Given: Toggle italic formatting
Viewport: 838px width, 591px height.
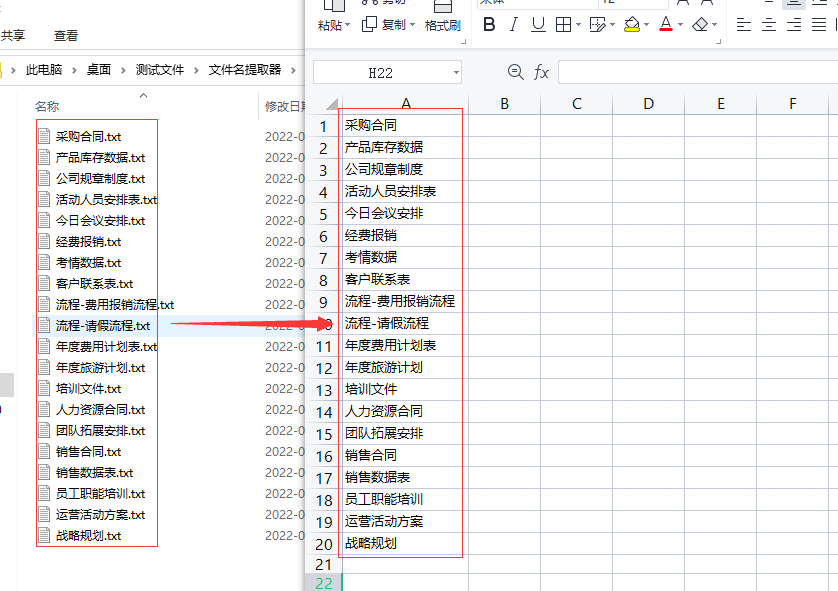Looking at the screenshot, I should tap(514, 25).
